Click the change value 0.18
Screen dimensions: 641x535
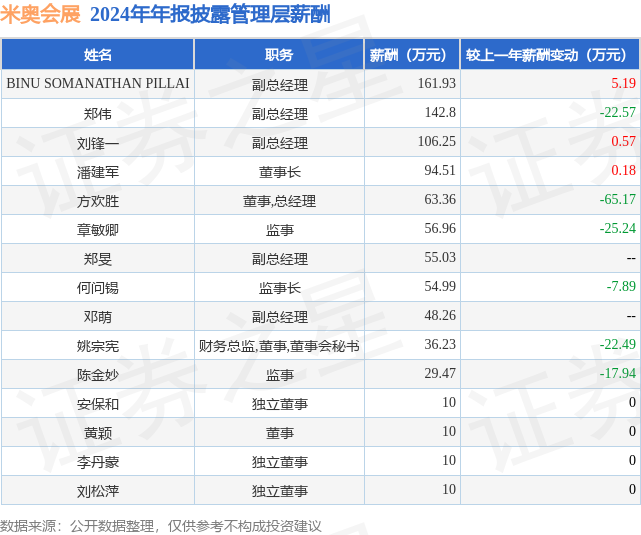(x=623, y=170)
